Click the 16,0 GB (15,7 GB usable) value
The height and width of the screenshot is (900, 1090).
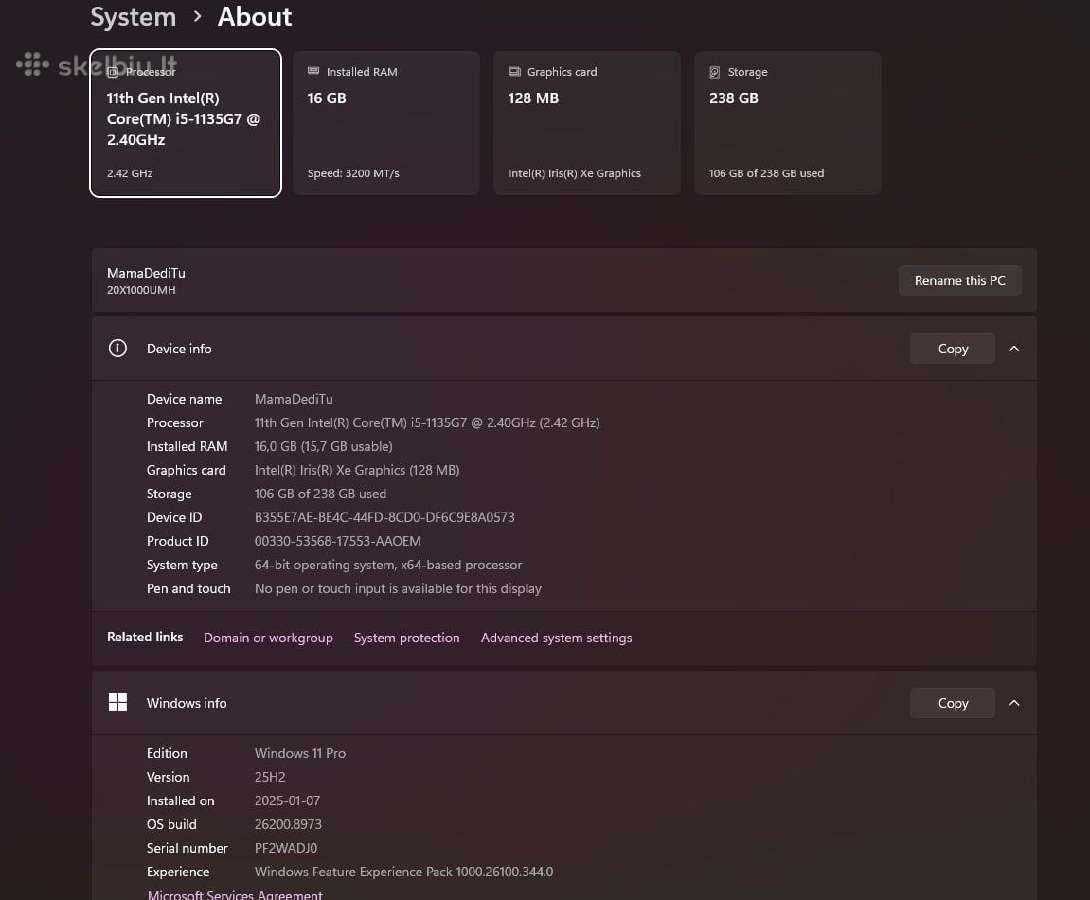(323, 446)
